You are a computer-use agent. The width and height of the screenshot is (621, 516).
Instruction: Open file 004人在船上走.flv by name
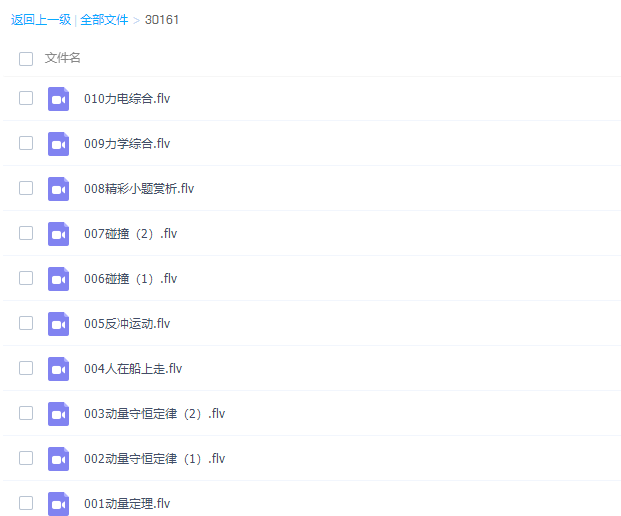pyautogui.click(x=133, y=369)
